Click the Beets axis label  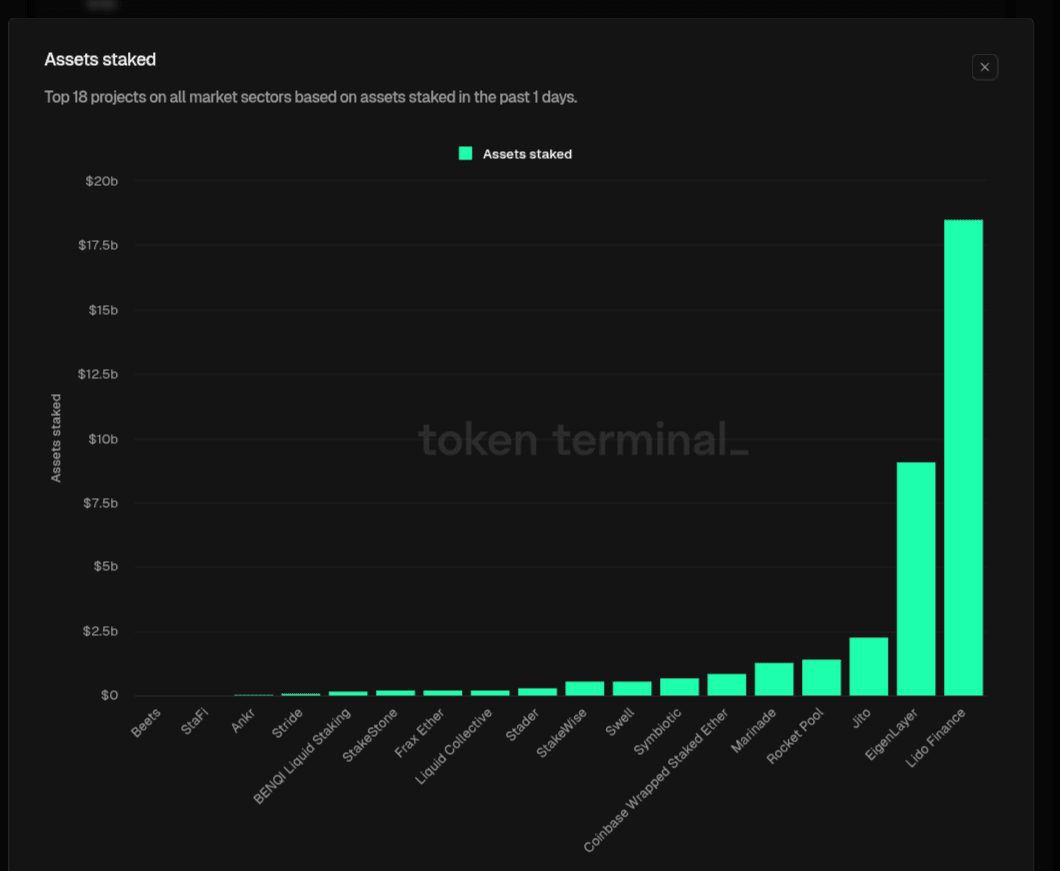[146, 722]
